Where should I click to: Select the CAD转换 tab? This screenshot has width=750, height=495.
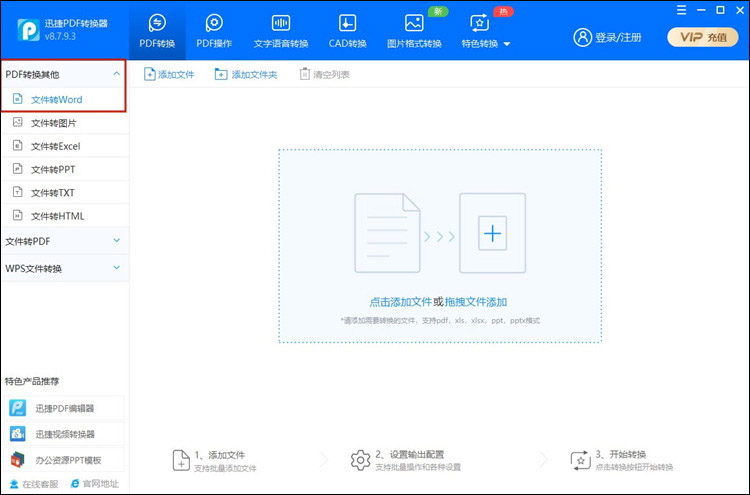[347, 32]
